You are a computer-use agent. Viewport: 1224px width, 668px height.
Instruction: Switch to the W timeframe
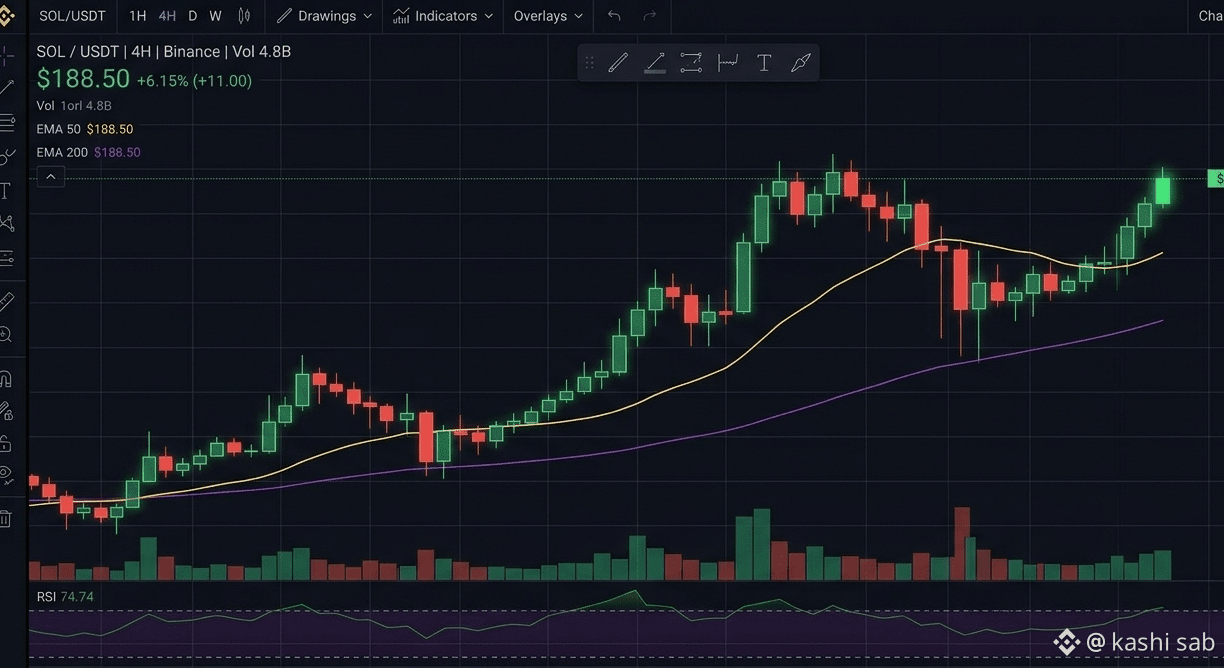pyautogui.click(x=215, y=16)
